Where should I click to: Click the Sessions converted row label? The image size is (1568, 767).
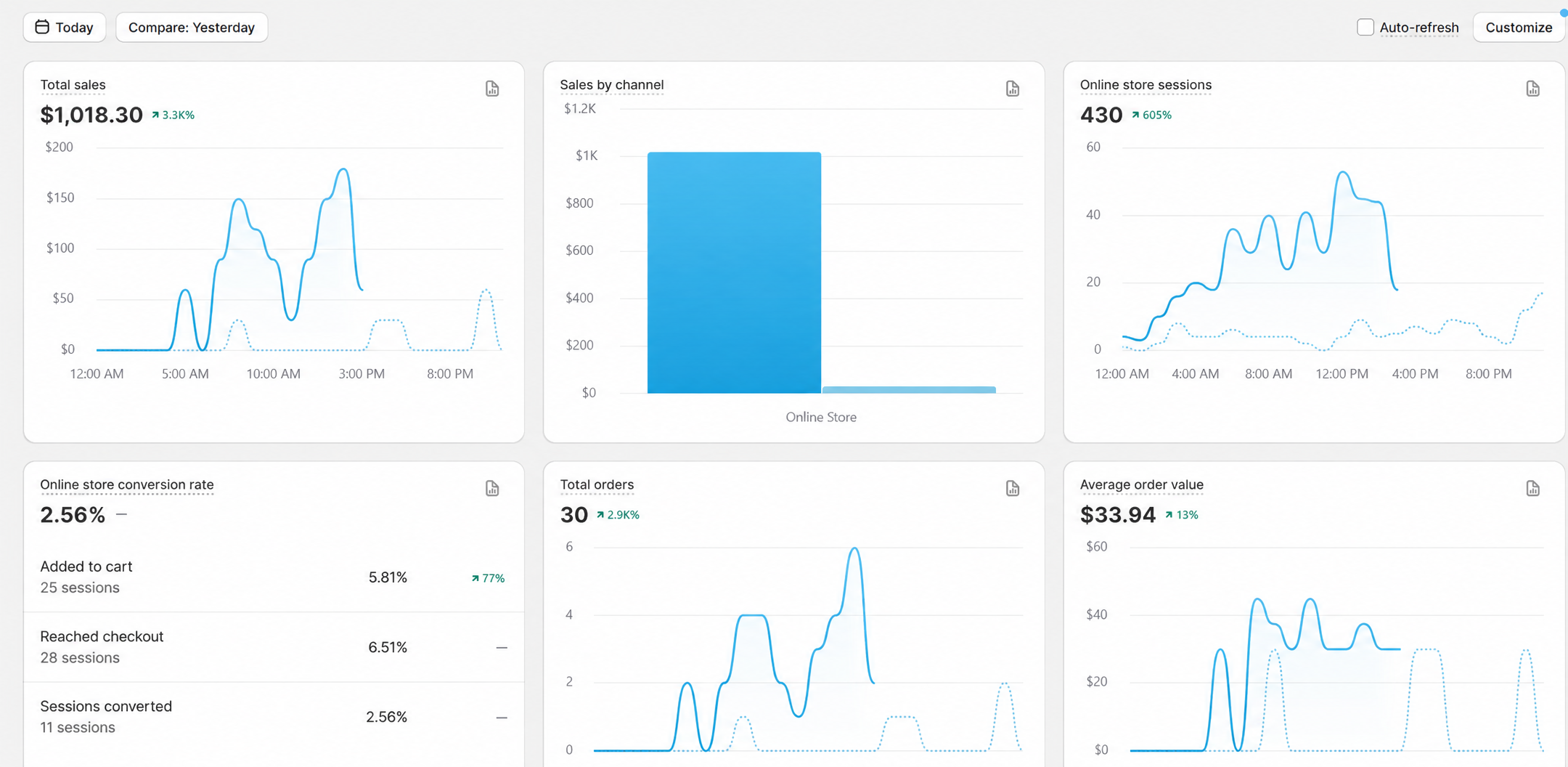point(106,706)
